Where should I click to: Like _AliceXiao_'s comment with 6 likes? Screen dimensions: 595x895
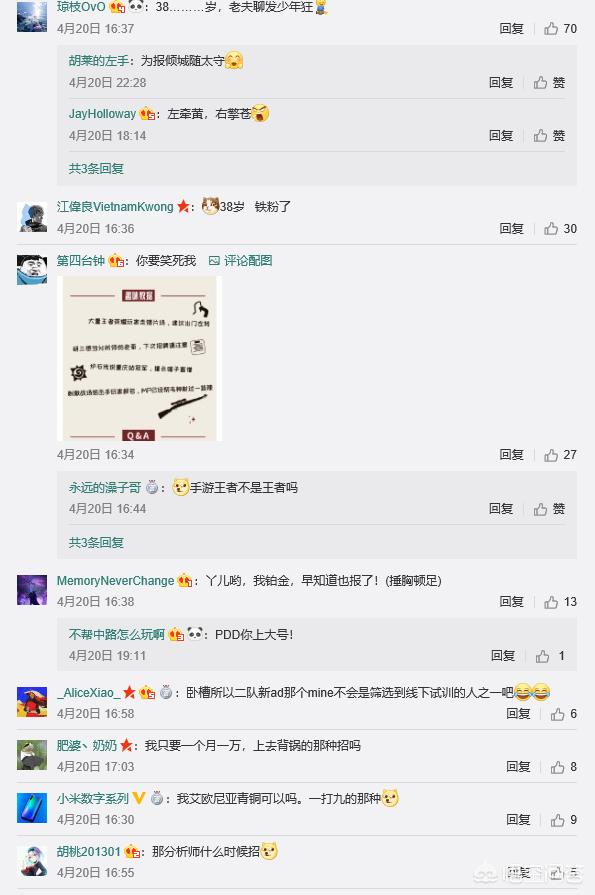pyautogui.click(x=564, y=714)
